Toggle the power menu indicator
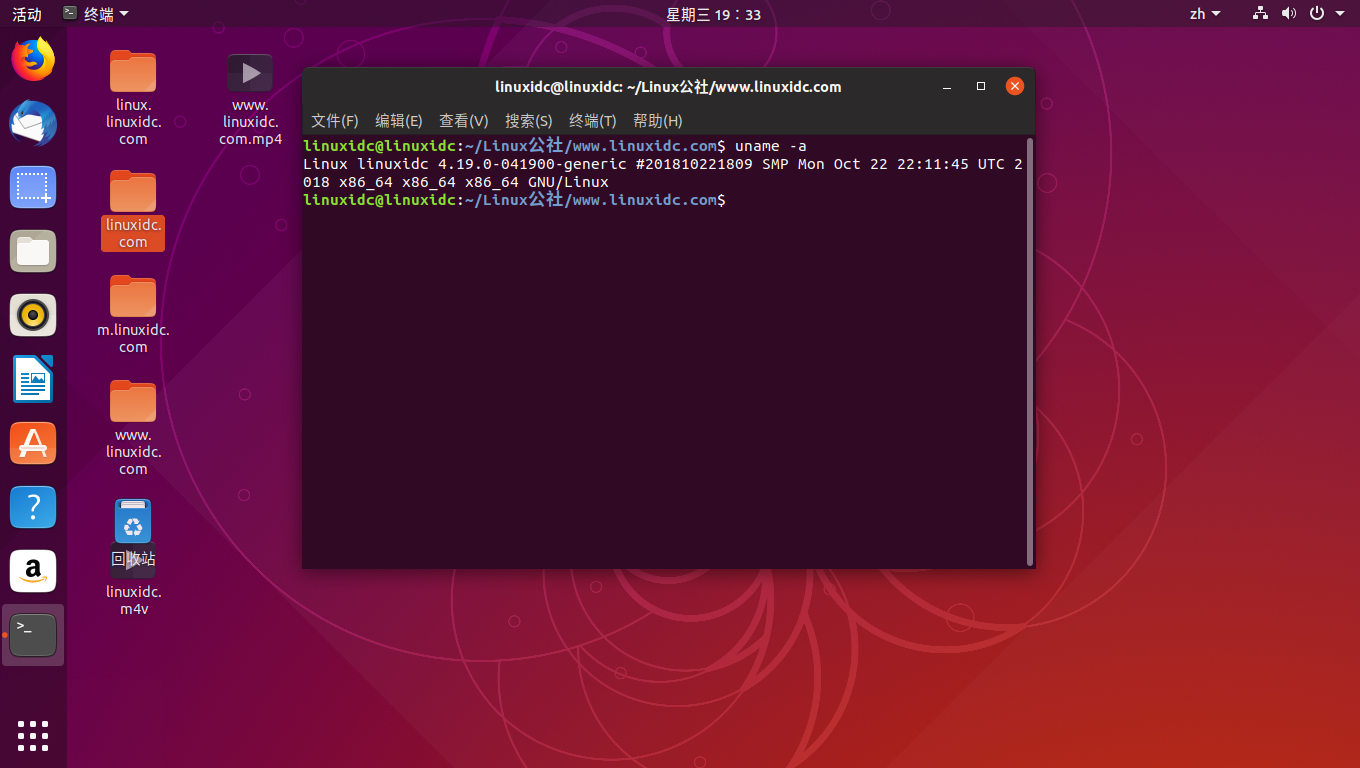 [x=1317, y=13]
